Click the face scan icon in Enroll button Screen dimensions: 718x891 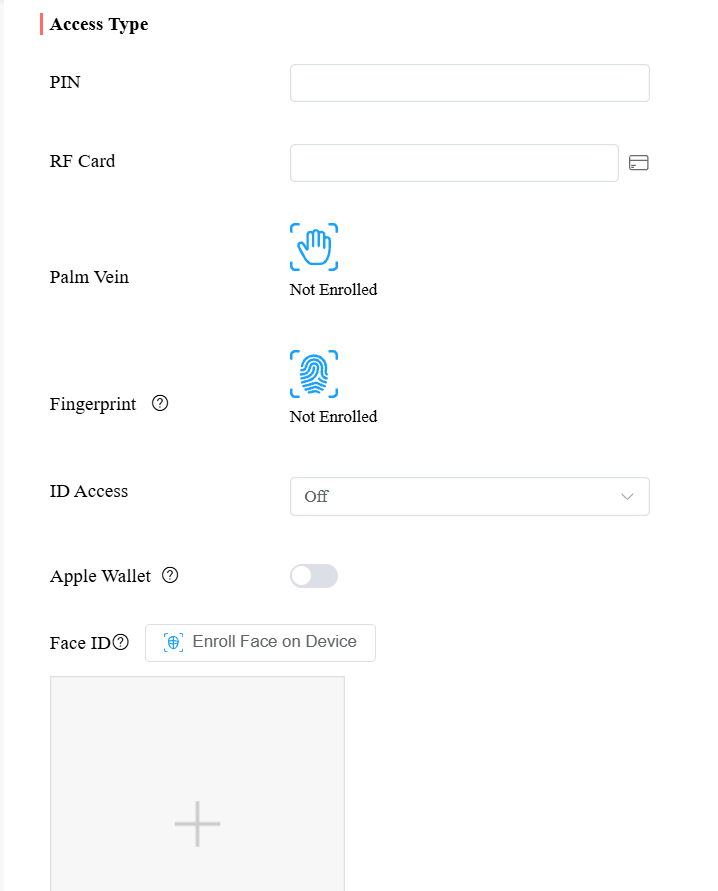(x=173, y=642)
